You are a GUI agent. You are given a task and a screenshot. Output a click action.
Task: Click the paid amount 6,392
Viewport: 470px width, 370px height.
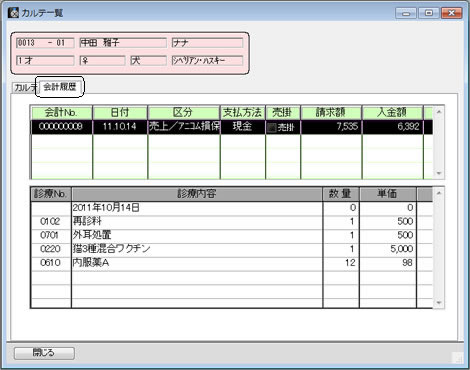coord(392,127)
